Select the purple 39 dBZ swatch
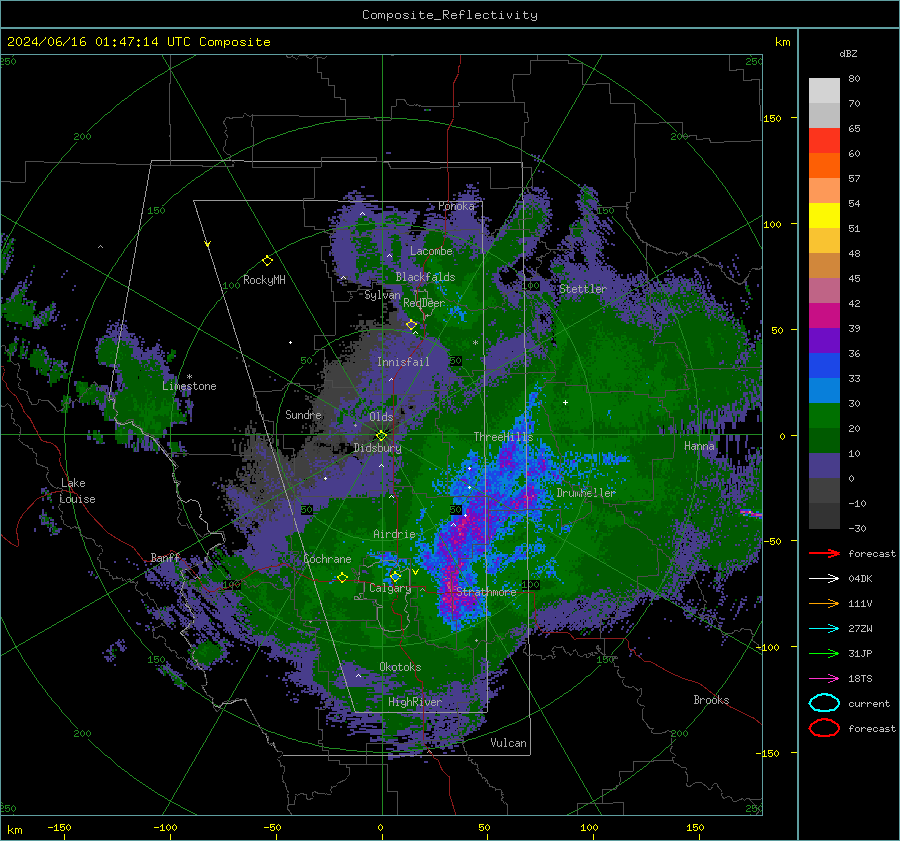Image resolution: width=900 pixels, height=841 pixels. 824,340
